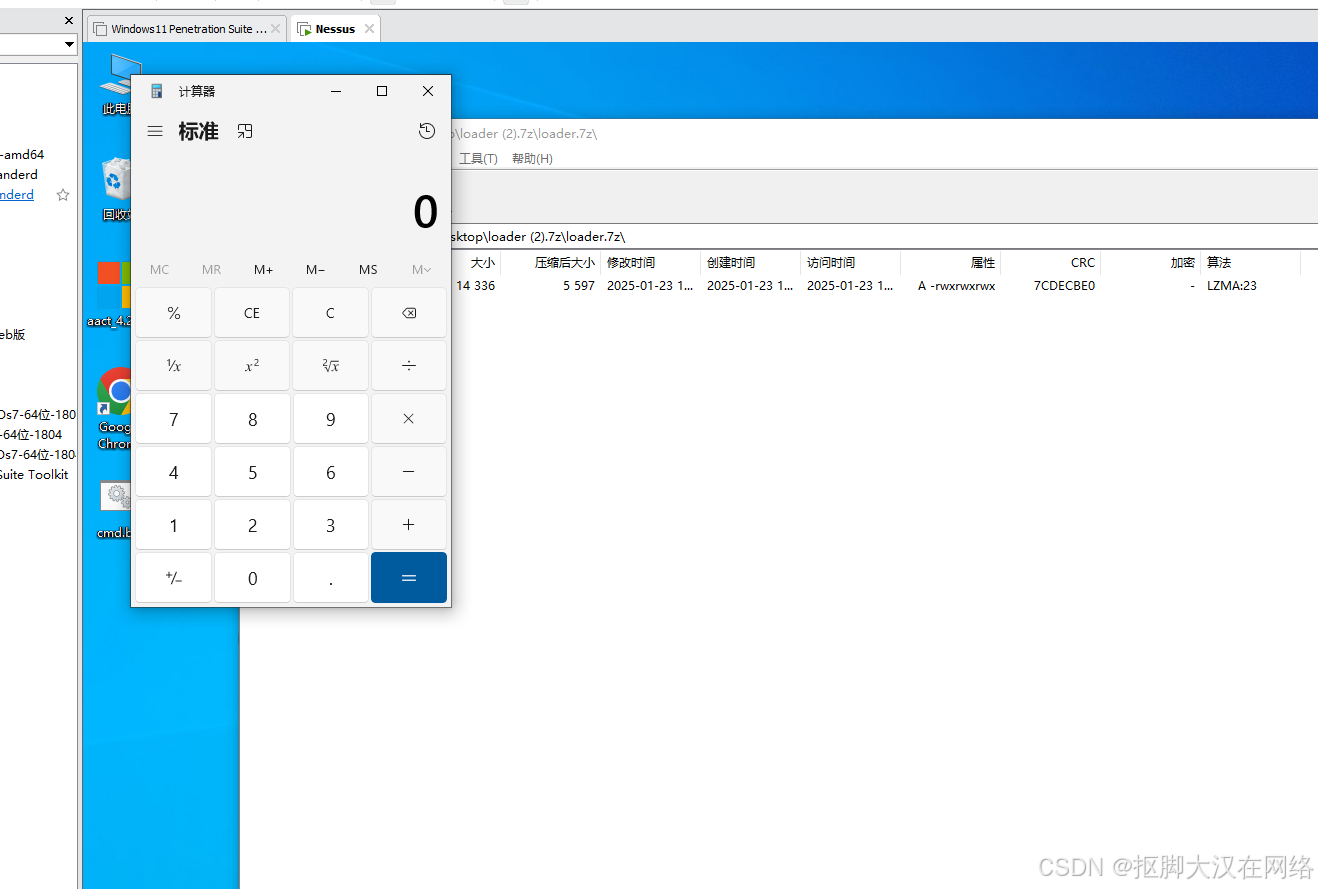Click the calculator app title icon
Image resolution: width=1318 pixels, height=889 pixels.
[156, 91]
